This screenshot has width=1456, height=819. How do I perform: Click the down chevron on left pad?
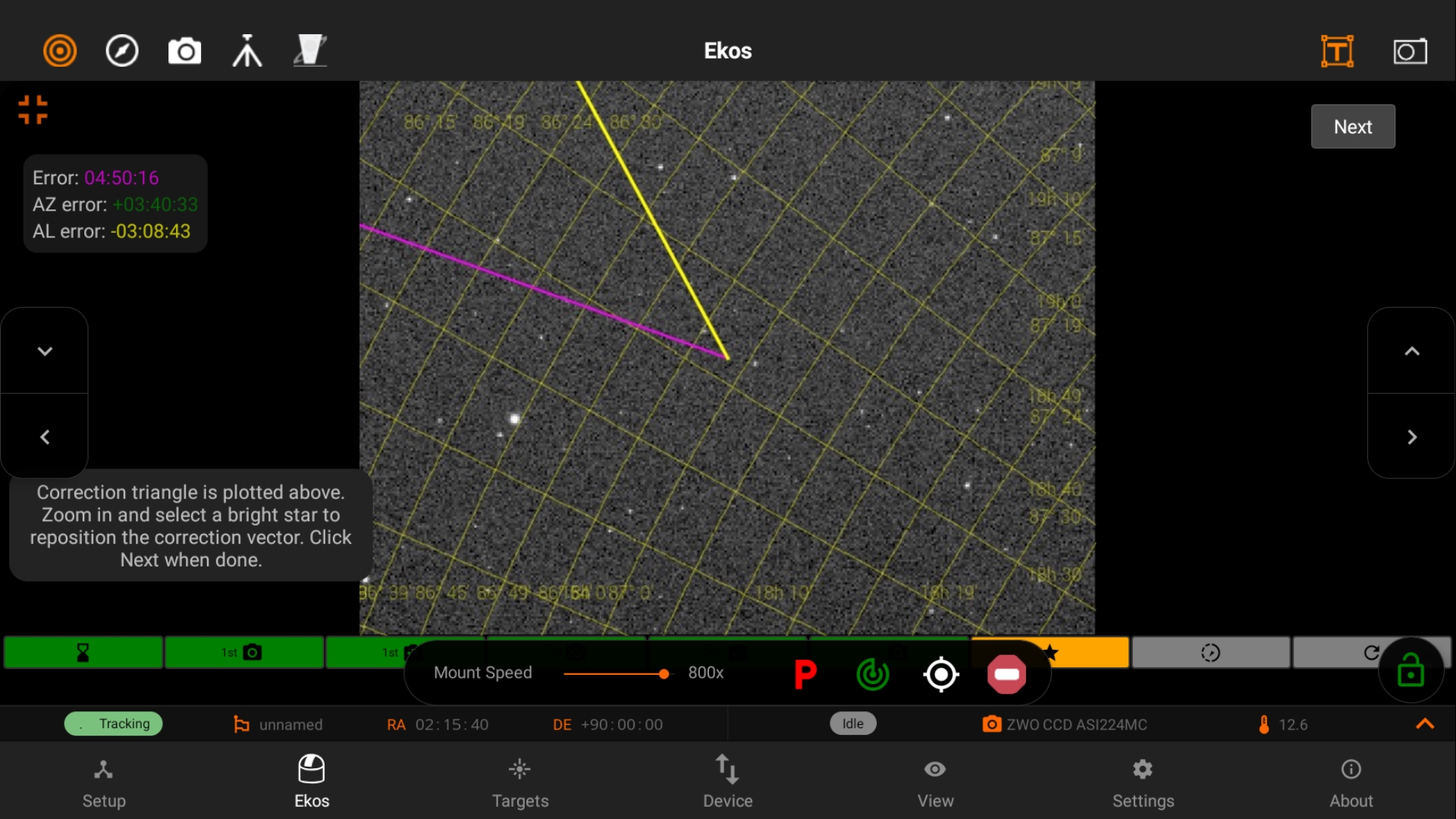[45, 351]
